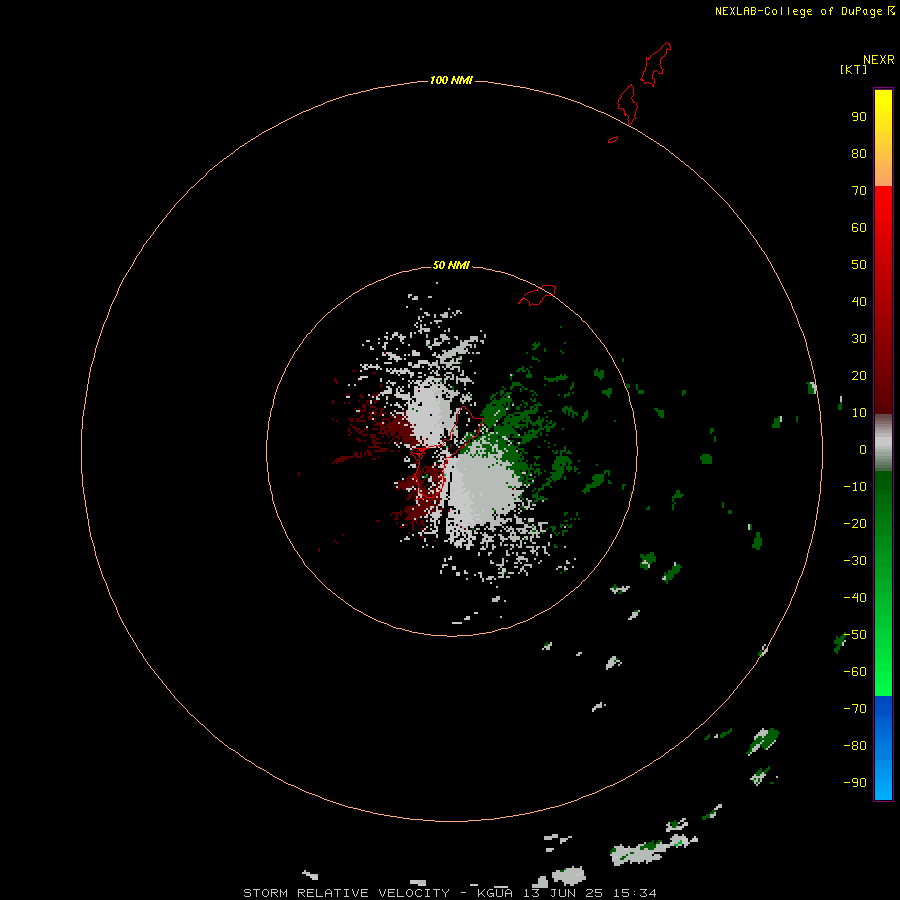Click the -40 knot scale label
The height and width of the screenshot is (900, 900).
click(x=855, y=598)
